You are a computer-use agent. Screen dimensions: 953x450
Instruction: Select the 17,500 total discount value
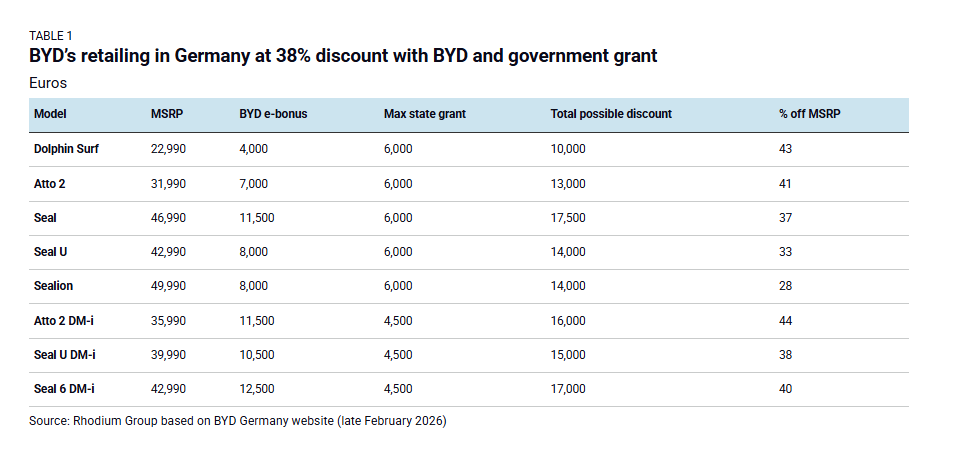click(568, 218)
